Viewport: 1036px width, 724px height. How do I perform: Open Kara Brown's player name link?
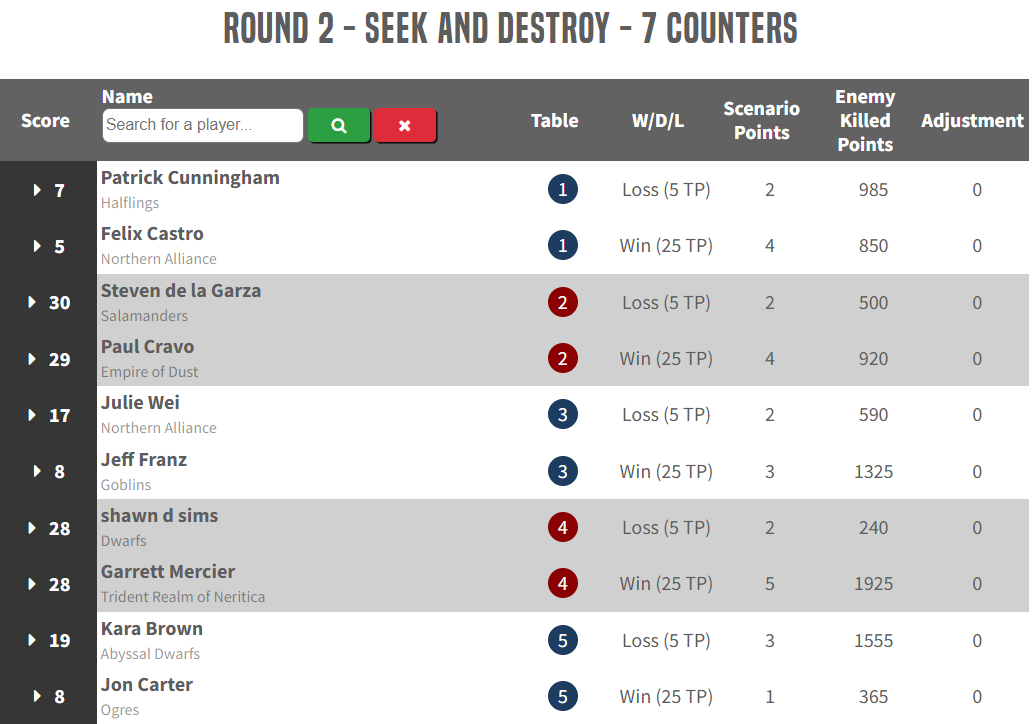point(152,629)
